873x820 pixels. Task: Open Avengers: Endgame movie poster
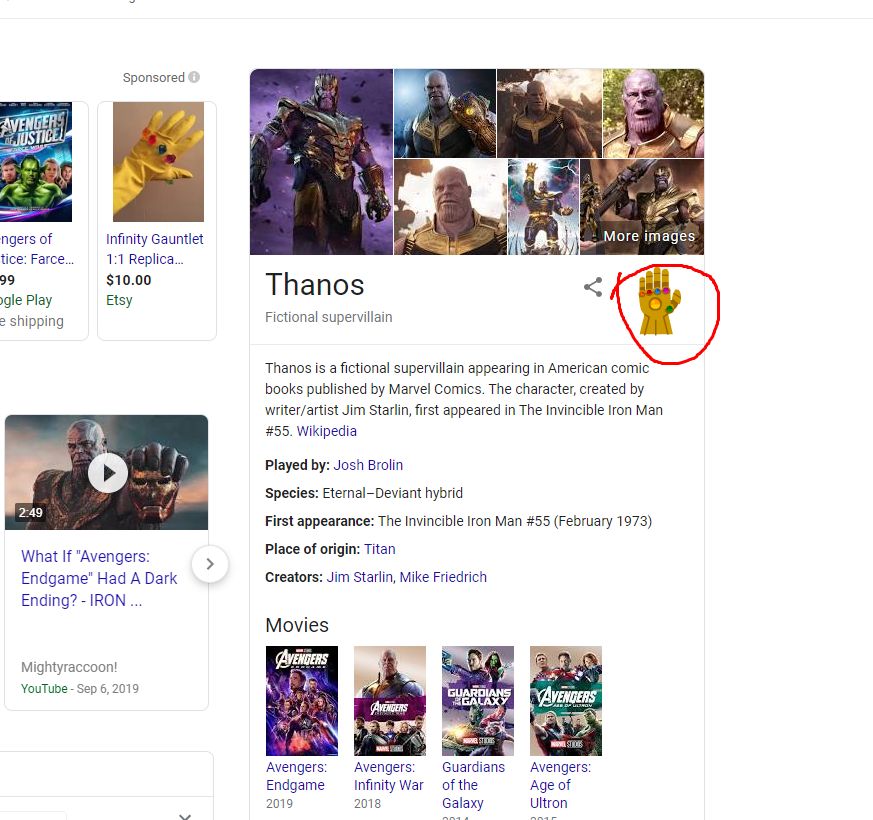click(x=302, y=700)
